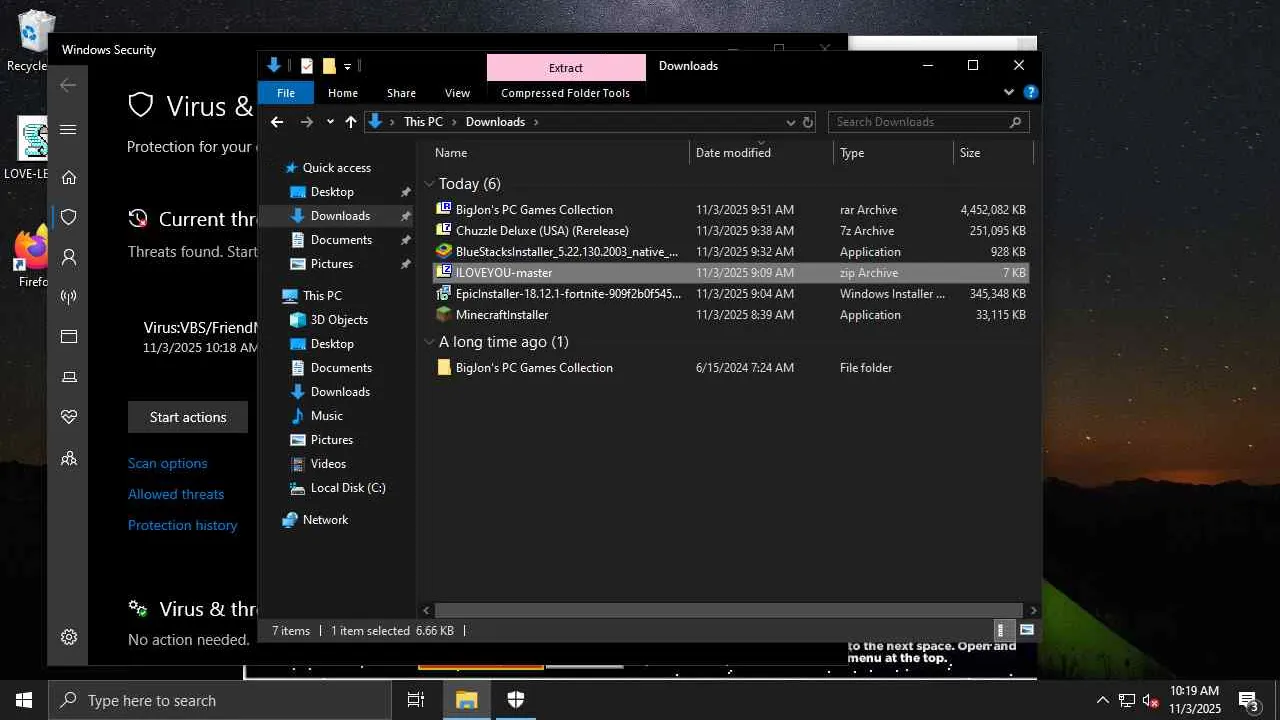
Task: Select the Extract contextual tab
Action: click(x=566, y=68)
